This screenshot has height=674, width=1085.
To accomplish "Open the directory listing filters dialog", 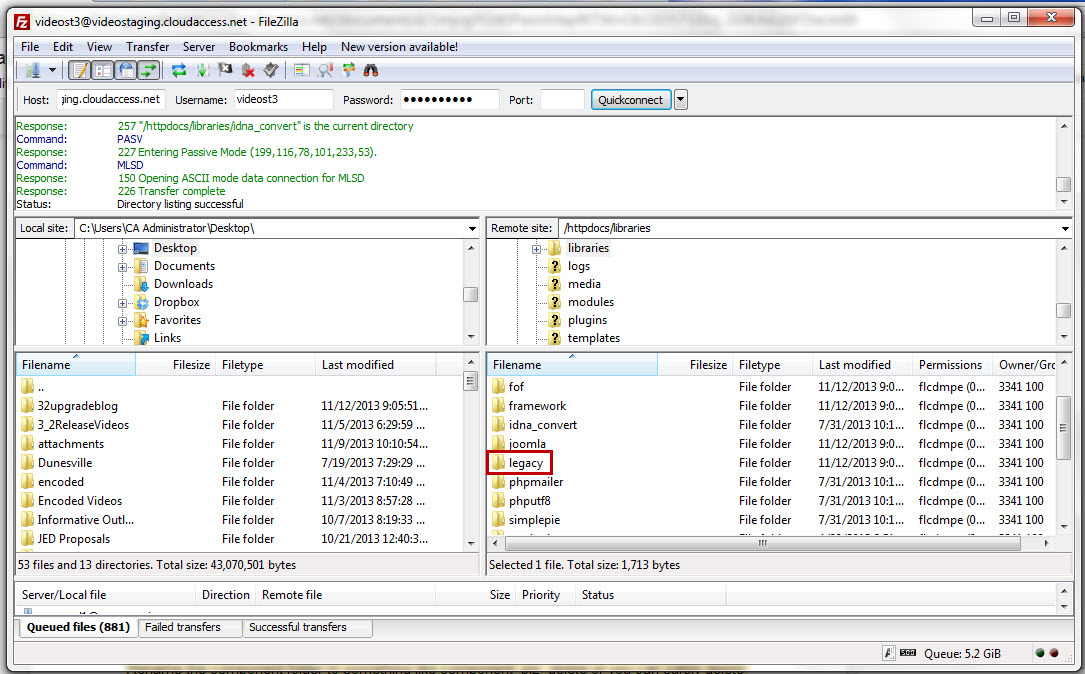I will (x=302, y=71).
